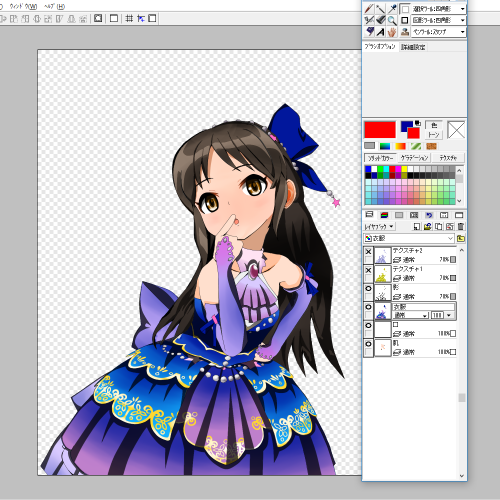Swap foreground and background colors
Image resolution: width=500 pixels, height=500 pixels.
[x=418, y=123]
